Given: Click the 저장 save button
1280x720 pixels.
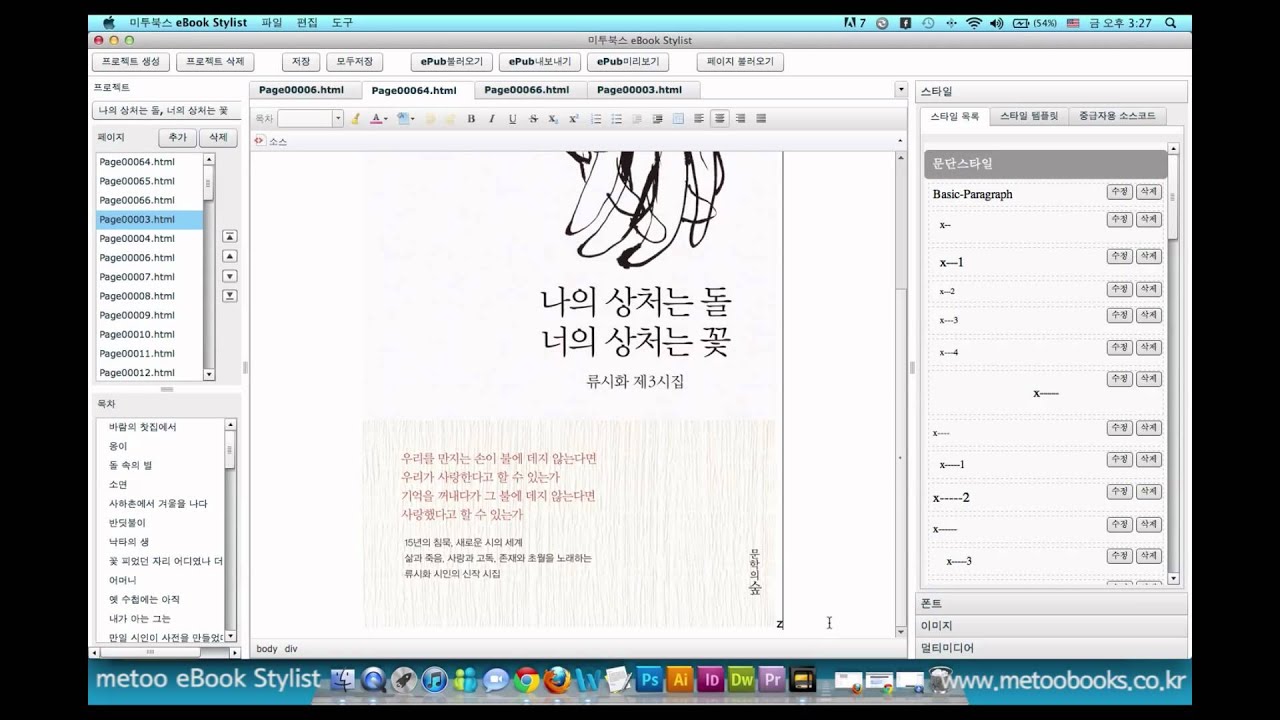Looking at the screenshot, I should [301, 62].
